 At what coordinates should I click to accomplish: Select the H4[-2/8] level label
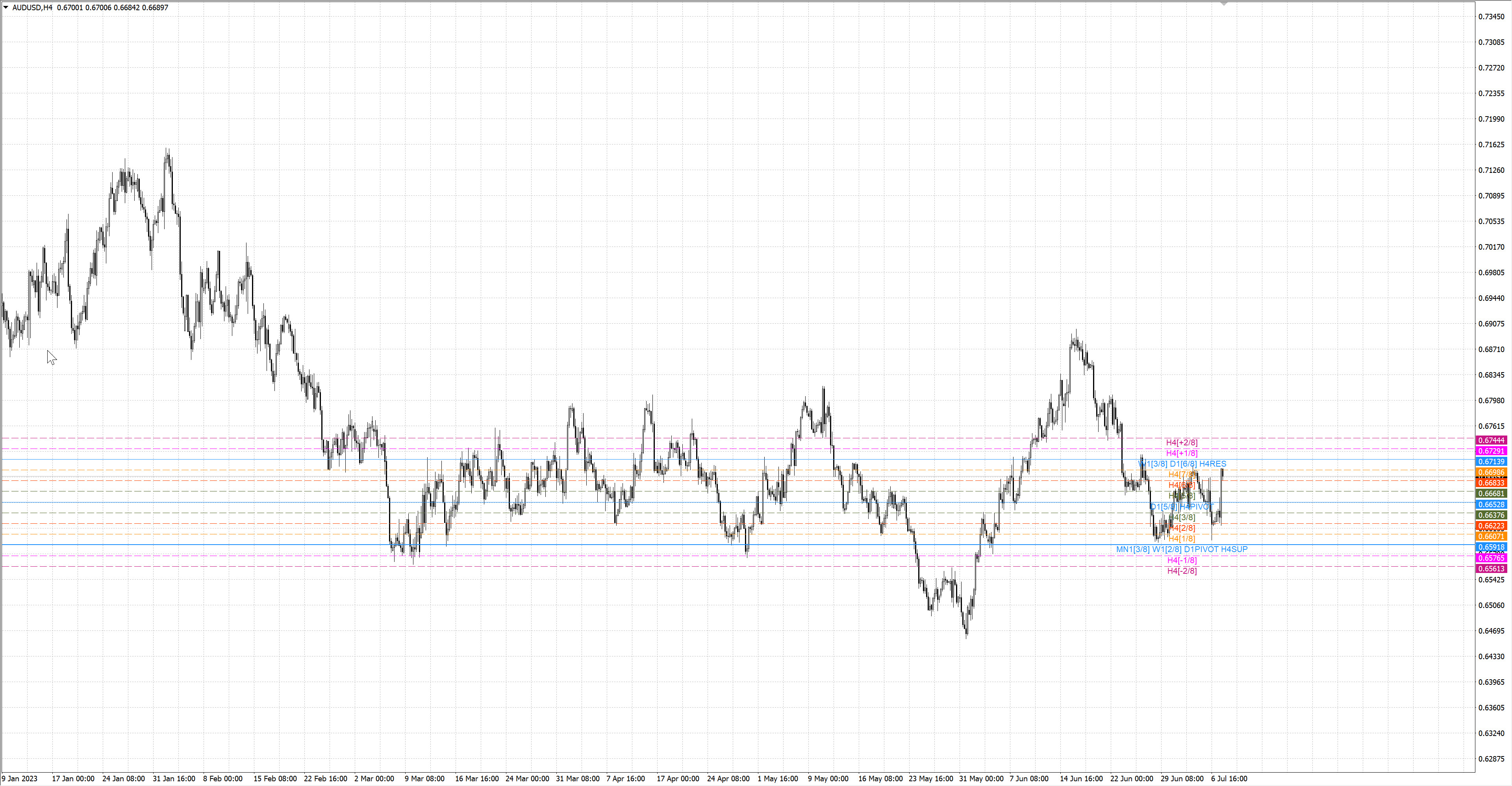coord(1182,571)
